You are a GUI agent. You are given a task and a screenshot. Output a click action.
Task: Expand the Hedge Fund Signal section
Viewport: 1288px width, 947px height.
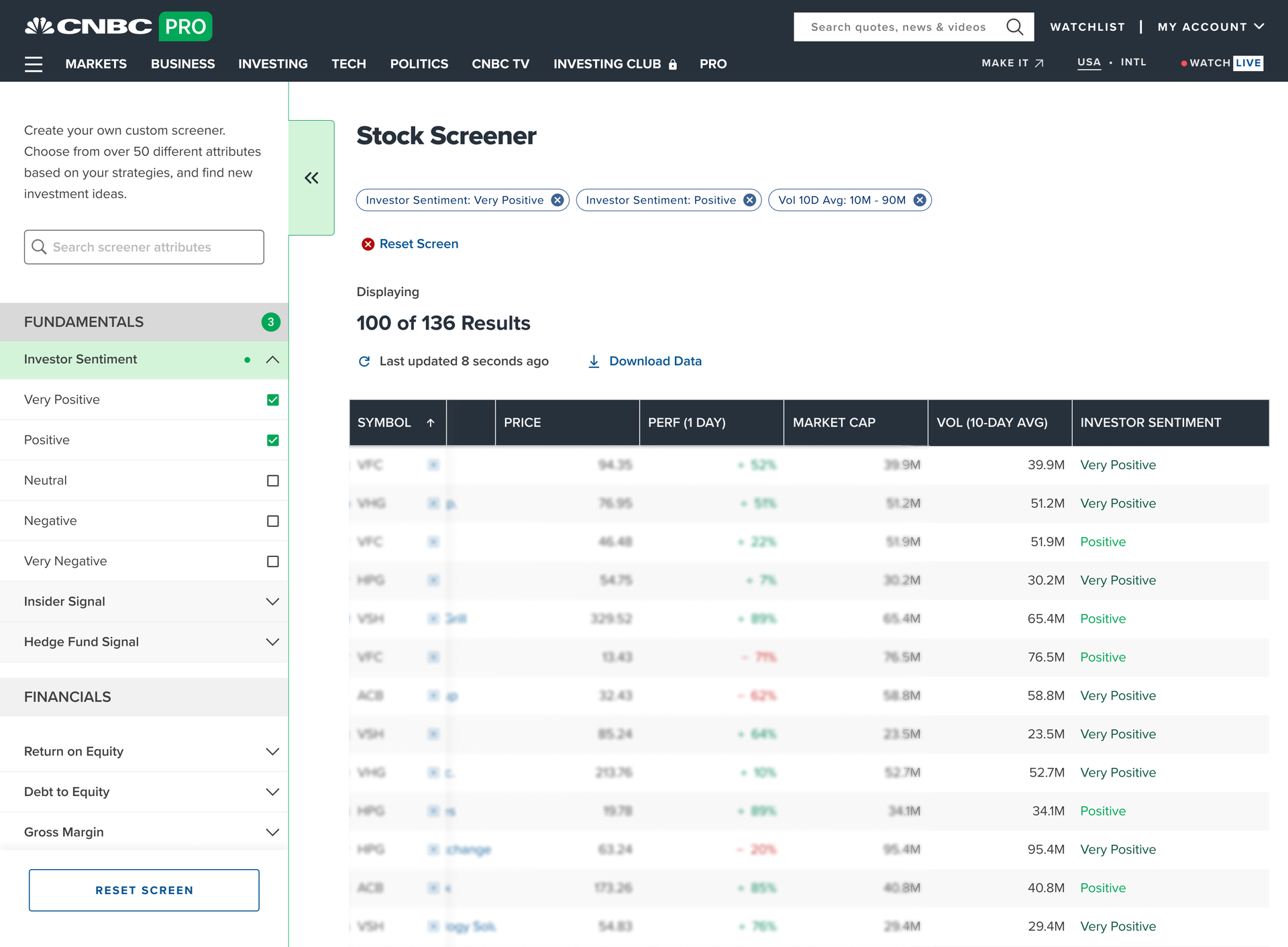coord(272,642)
